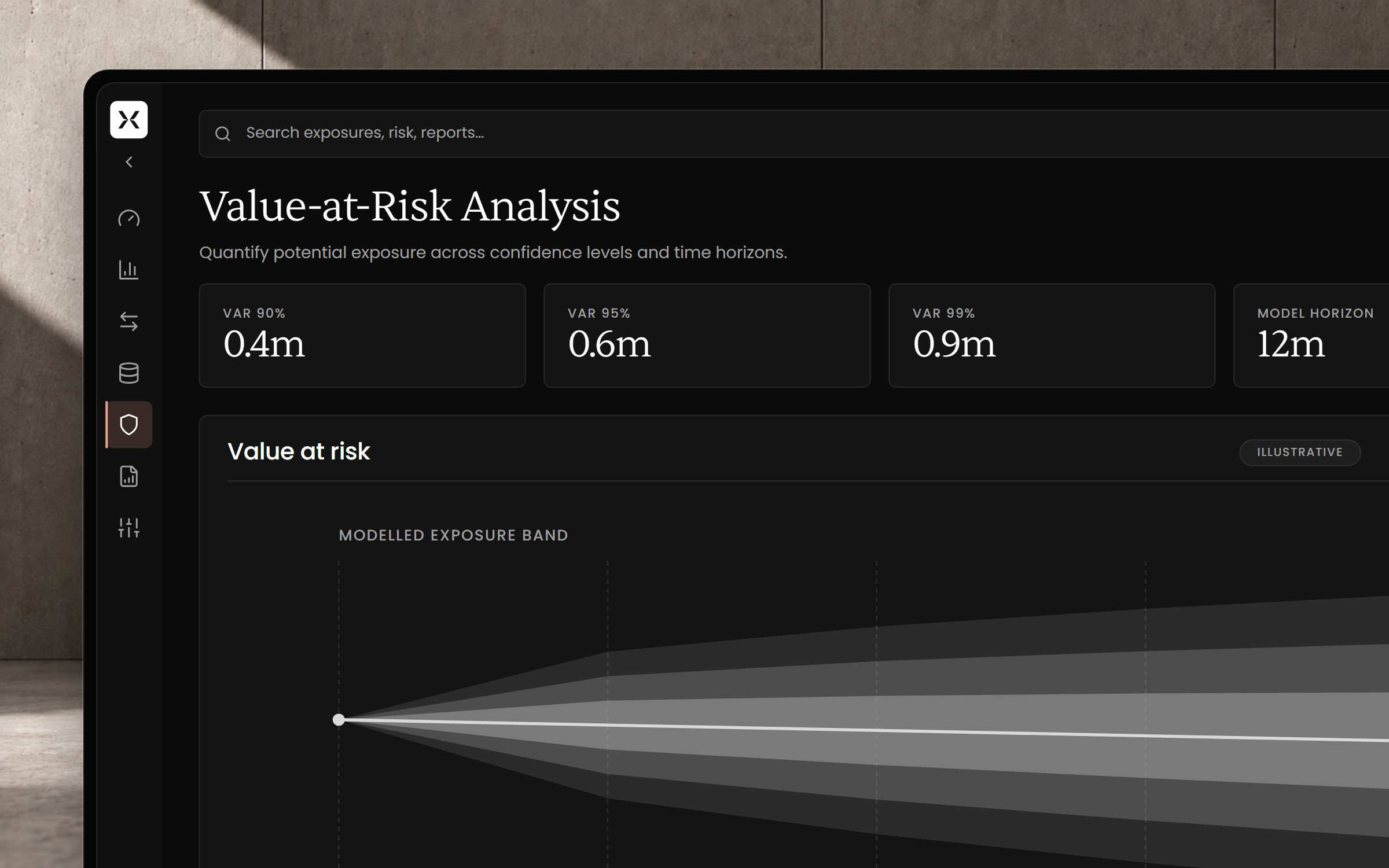1389x868 pixels.
Task: Click the MODELLED EXPOSURE BAND label
Action: (x=453, y=535)
